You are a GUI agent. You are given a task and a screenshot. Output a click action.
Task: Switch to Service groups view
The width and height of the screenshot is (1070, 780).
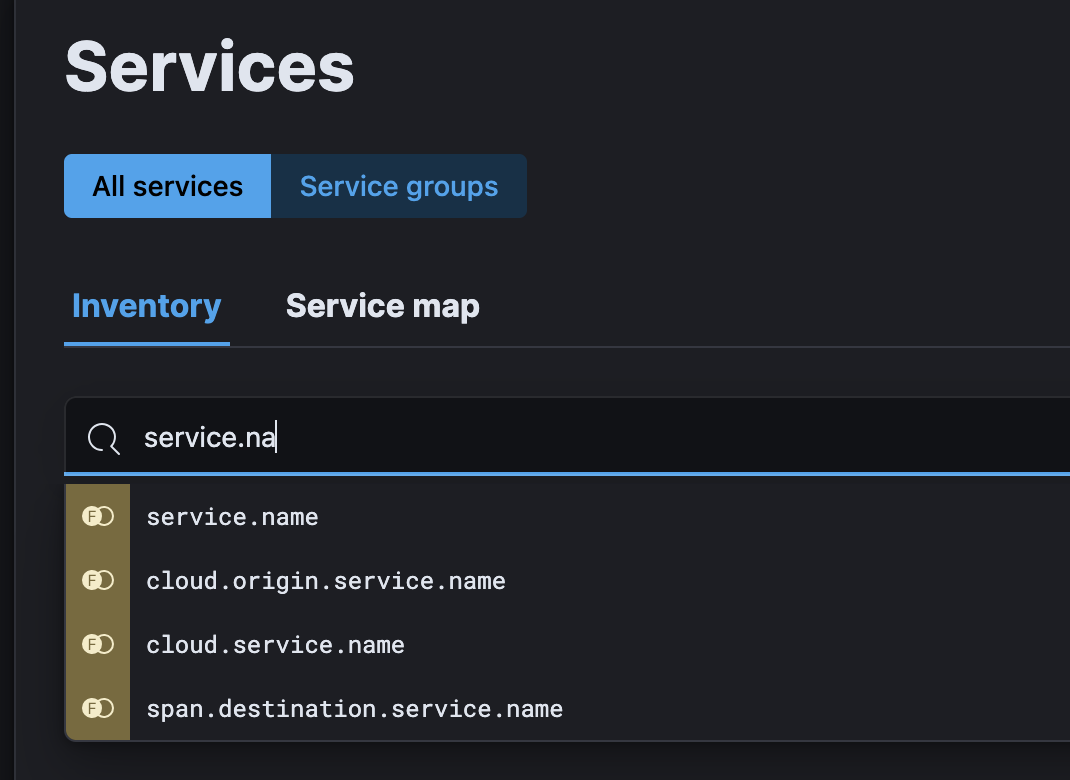[399, 186]
